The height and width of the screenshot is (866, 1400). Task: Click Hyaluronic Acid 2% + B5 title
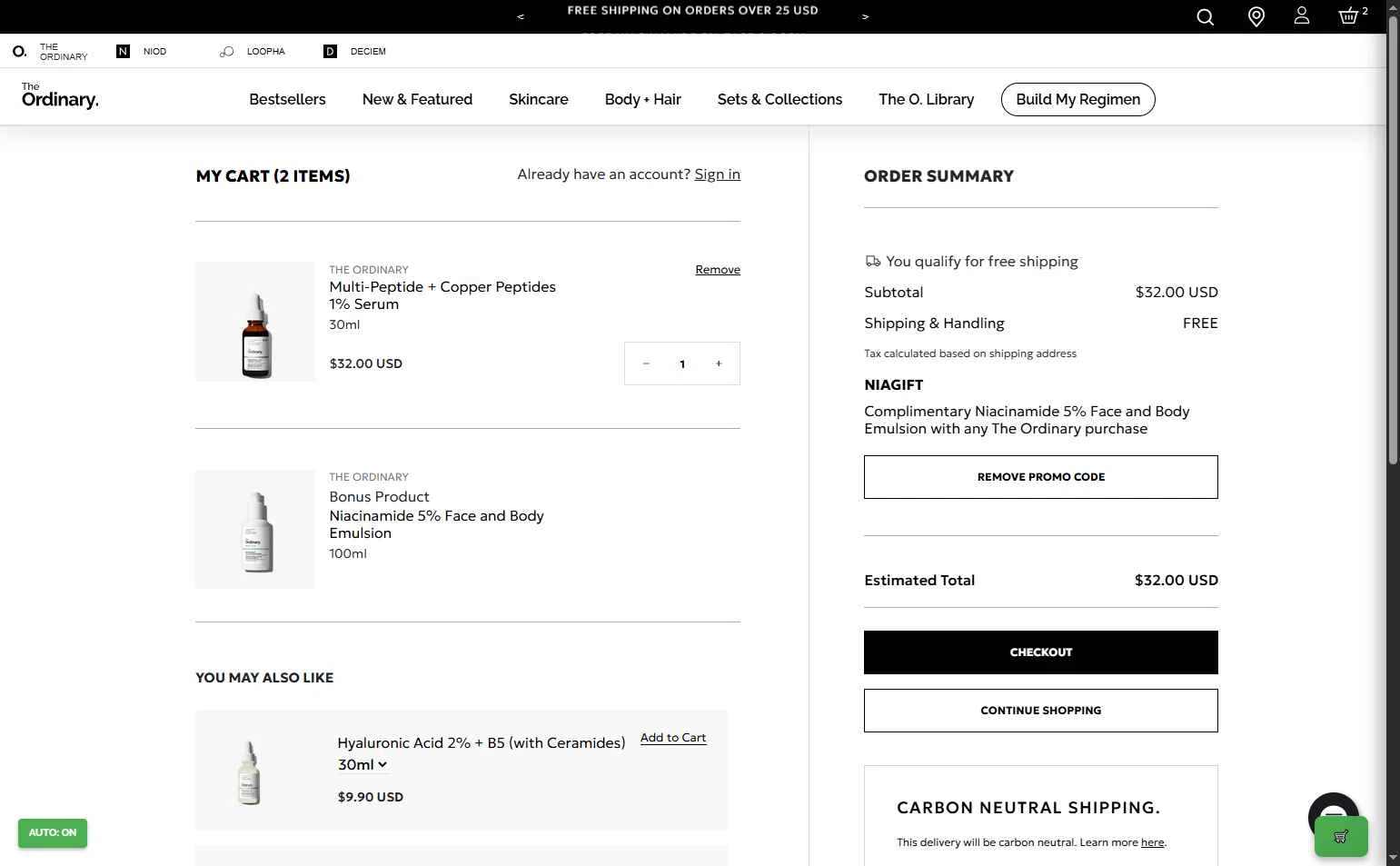[x=482, y=742]
